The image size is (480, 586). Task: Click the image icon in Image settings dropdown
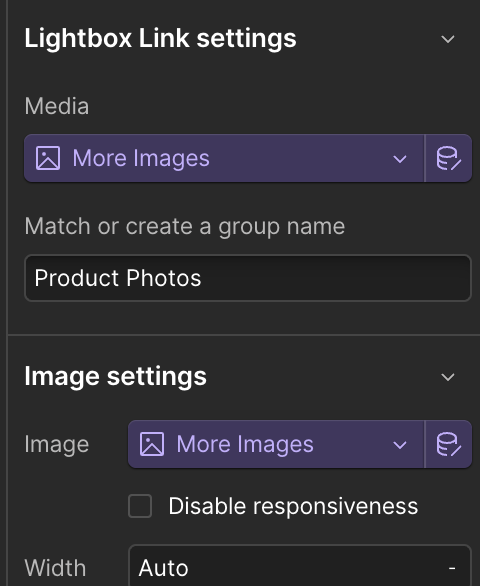tap(152, 444)
